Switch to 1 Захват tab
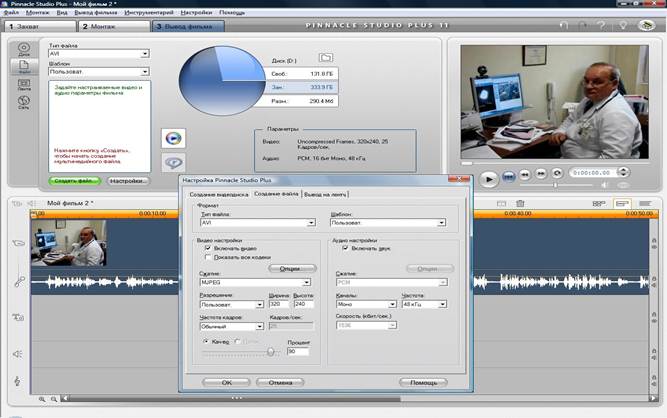The width and height of the screenshot is (667, 418). coord(40,26)
